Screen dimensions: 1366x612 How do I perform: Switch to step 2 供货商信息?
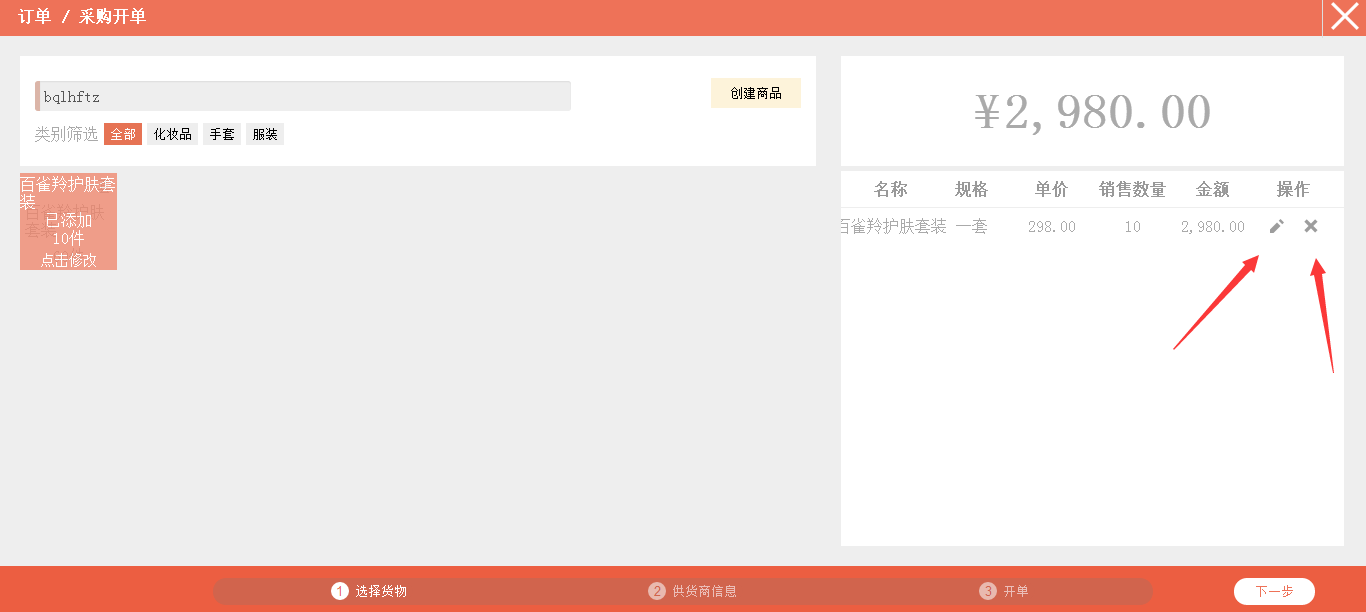(x=693, y=591)
